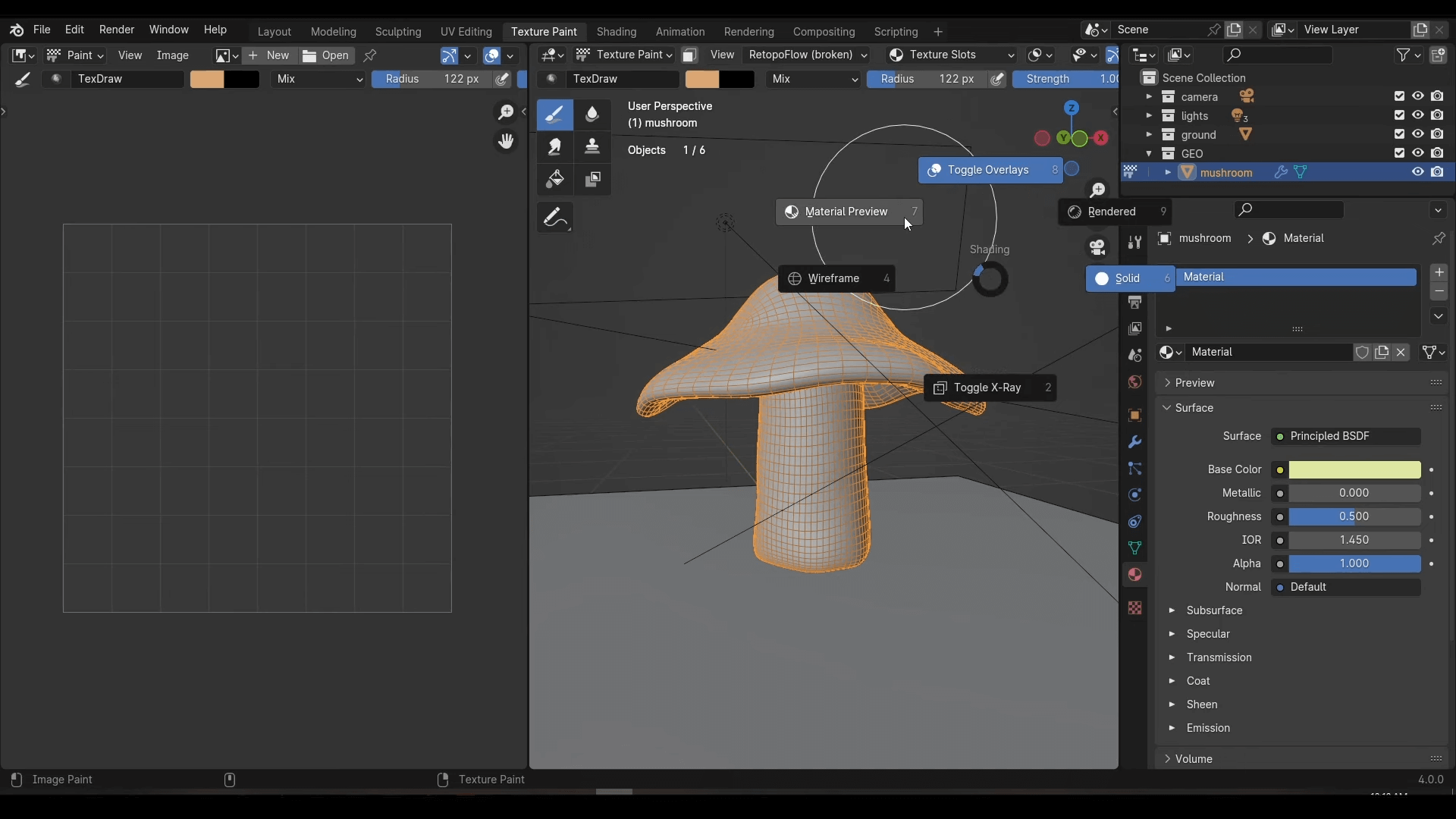The width and height of the screenshot is (1456, 819).
Task: Open the World properties tab
Action: pyautogui.click(x=1135, y=382)
